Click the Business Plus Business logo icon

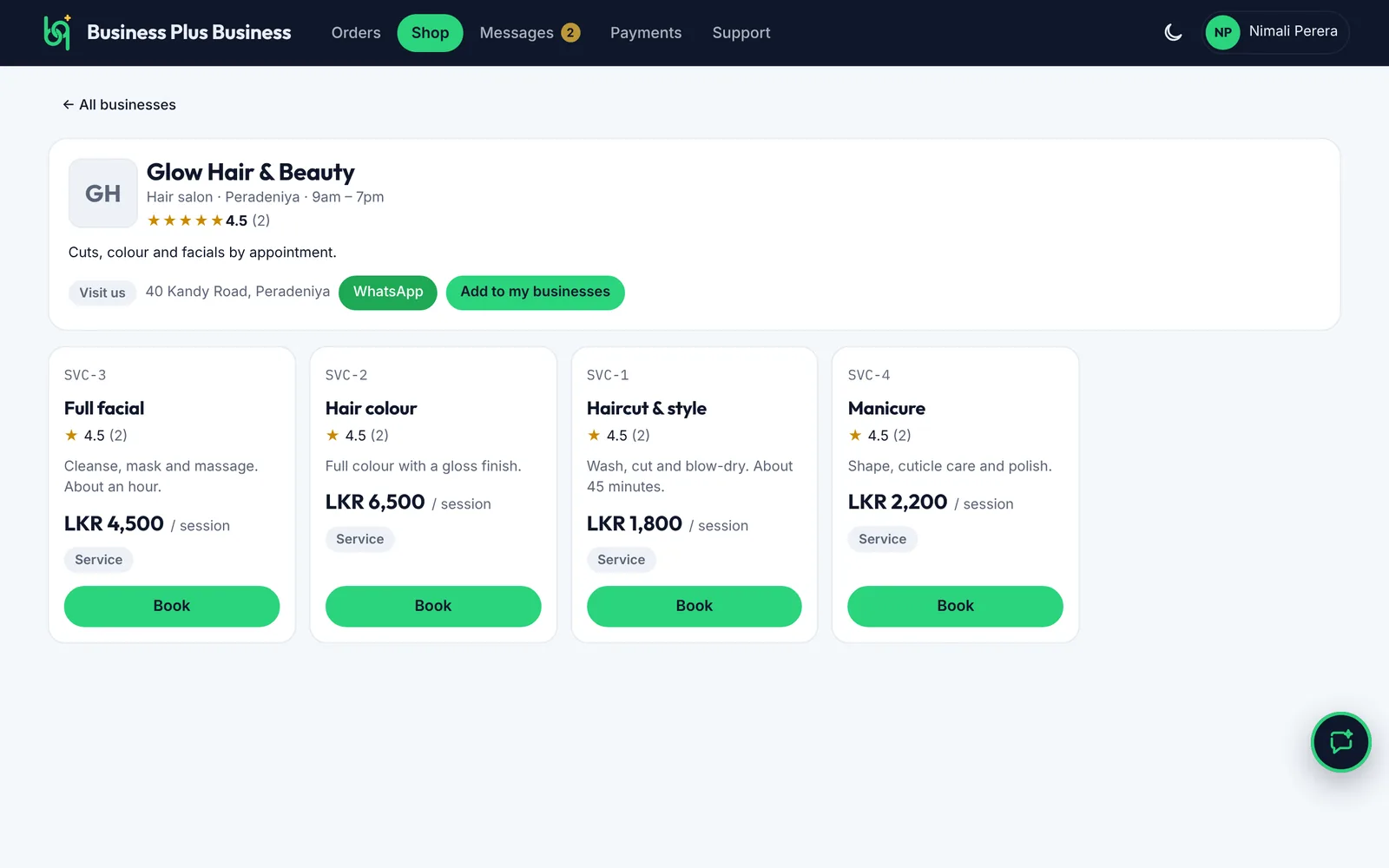pos(57,33)
